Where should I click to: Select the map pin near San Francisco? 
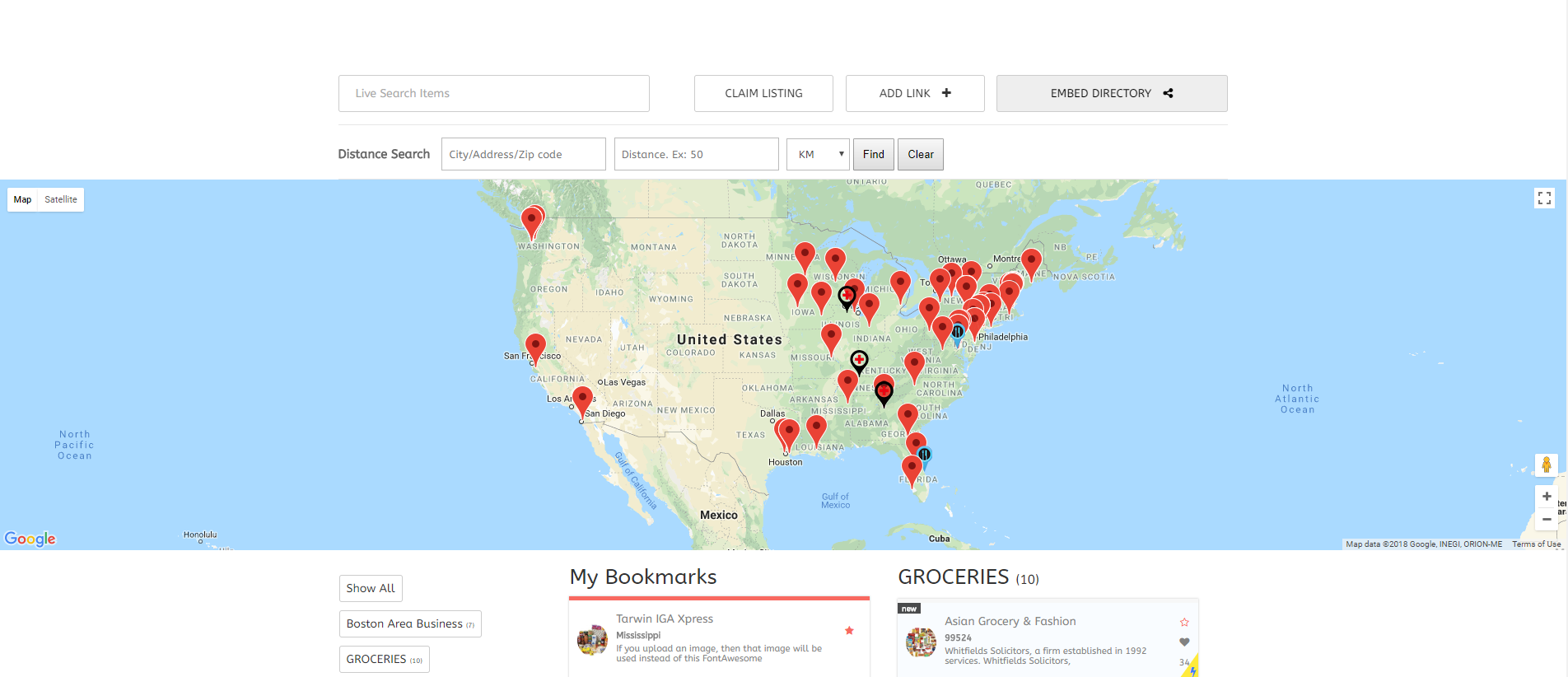coord(535,348)
